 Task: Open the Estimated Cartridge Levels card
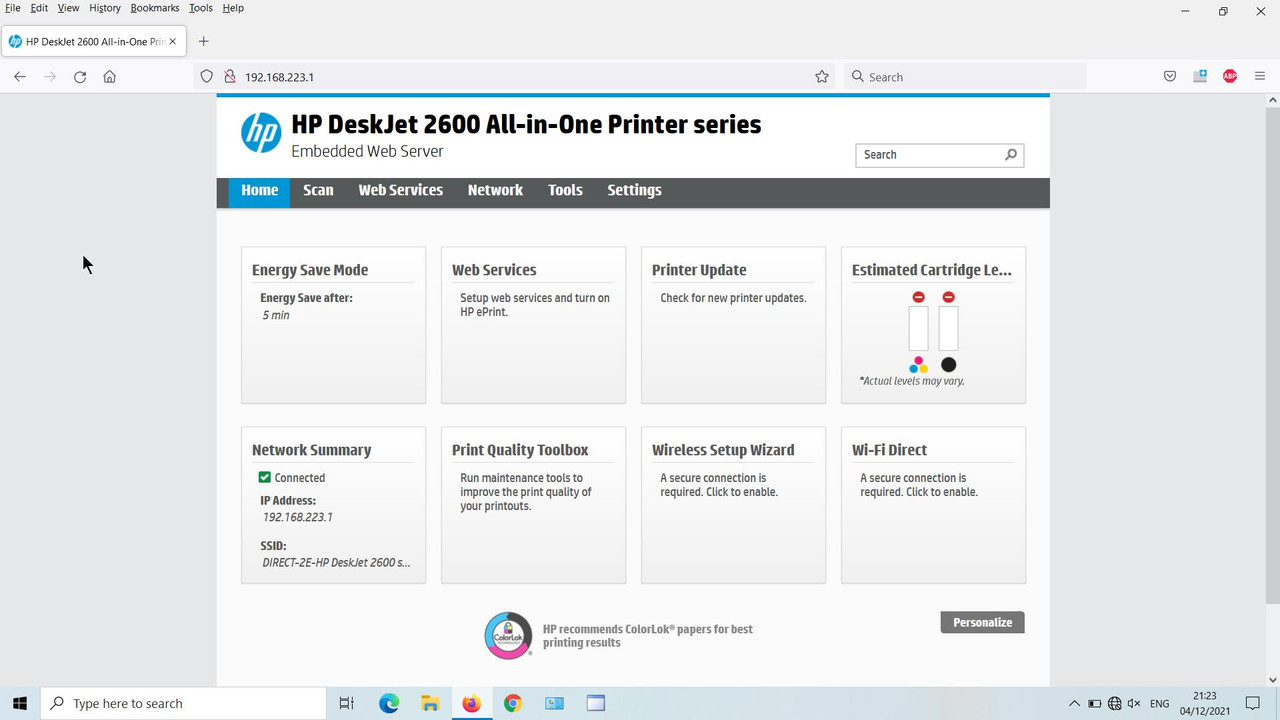tap(933, 325)
